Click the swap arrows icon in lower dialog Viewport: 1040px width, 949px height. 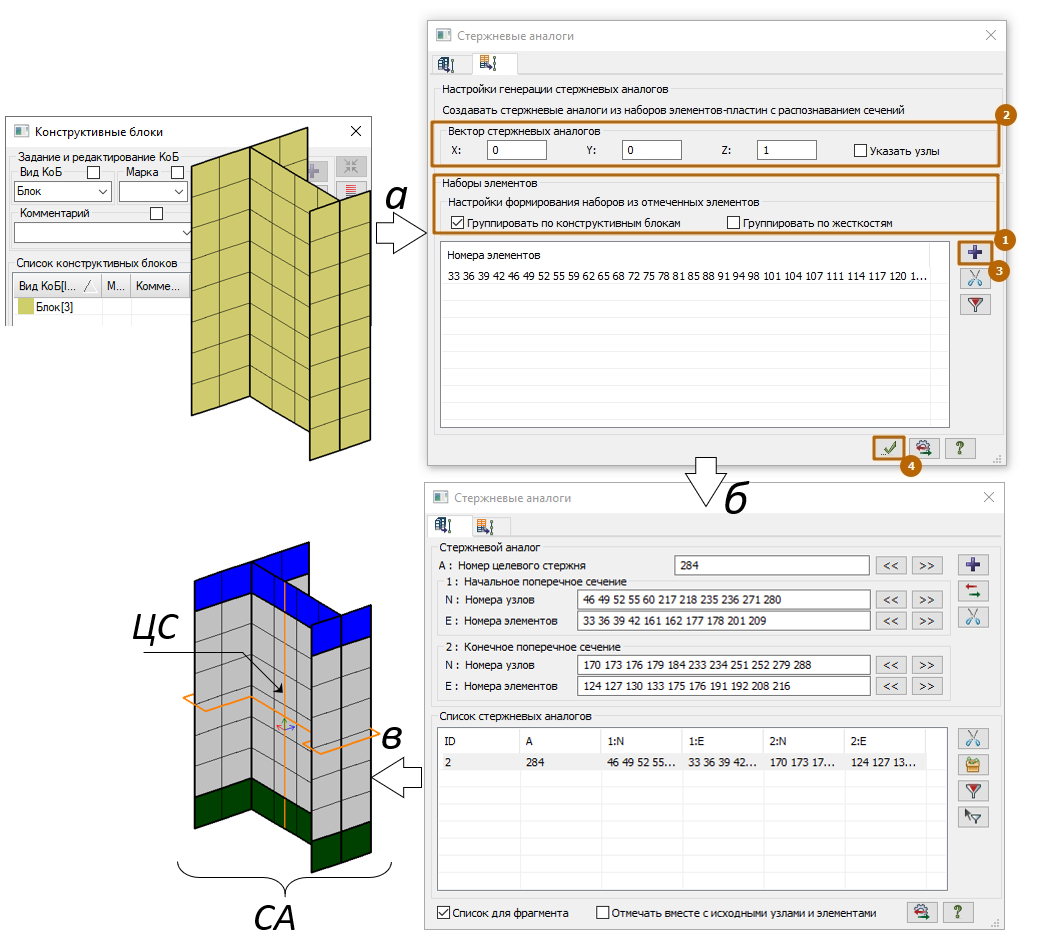pyautogui.click(x=972, y=591)
